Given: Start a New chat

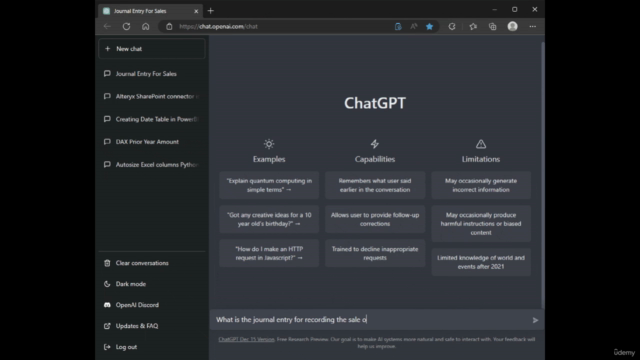Looking at the screenshot, I should tap(152, 49).
